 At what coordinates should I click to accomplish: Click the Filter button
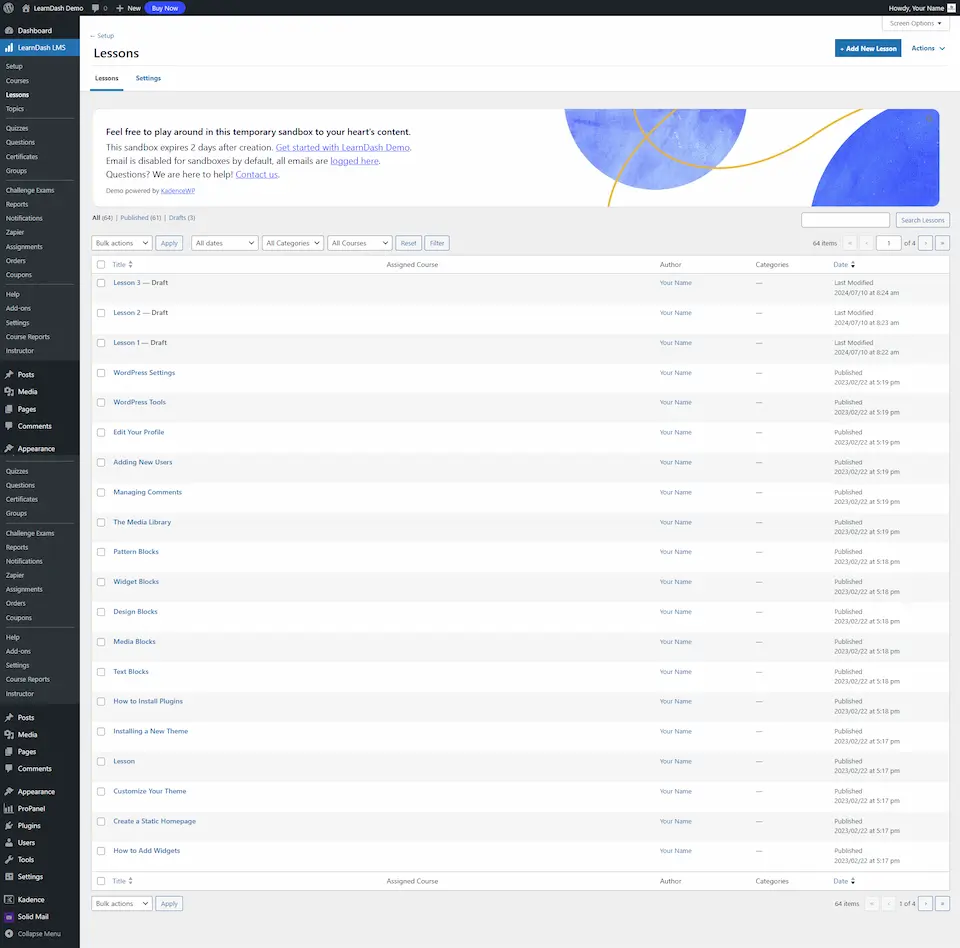pyautogui.click(x=437, y=243)
